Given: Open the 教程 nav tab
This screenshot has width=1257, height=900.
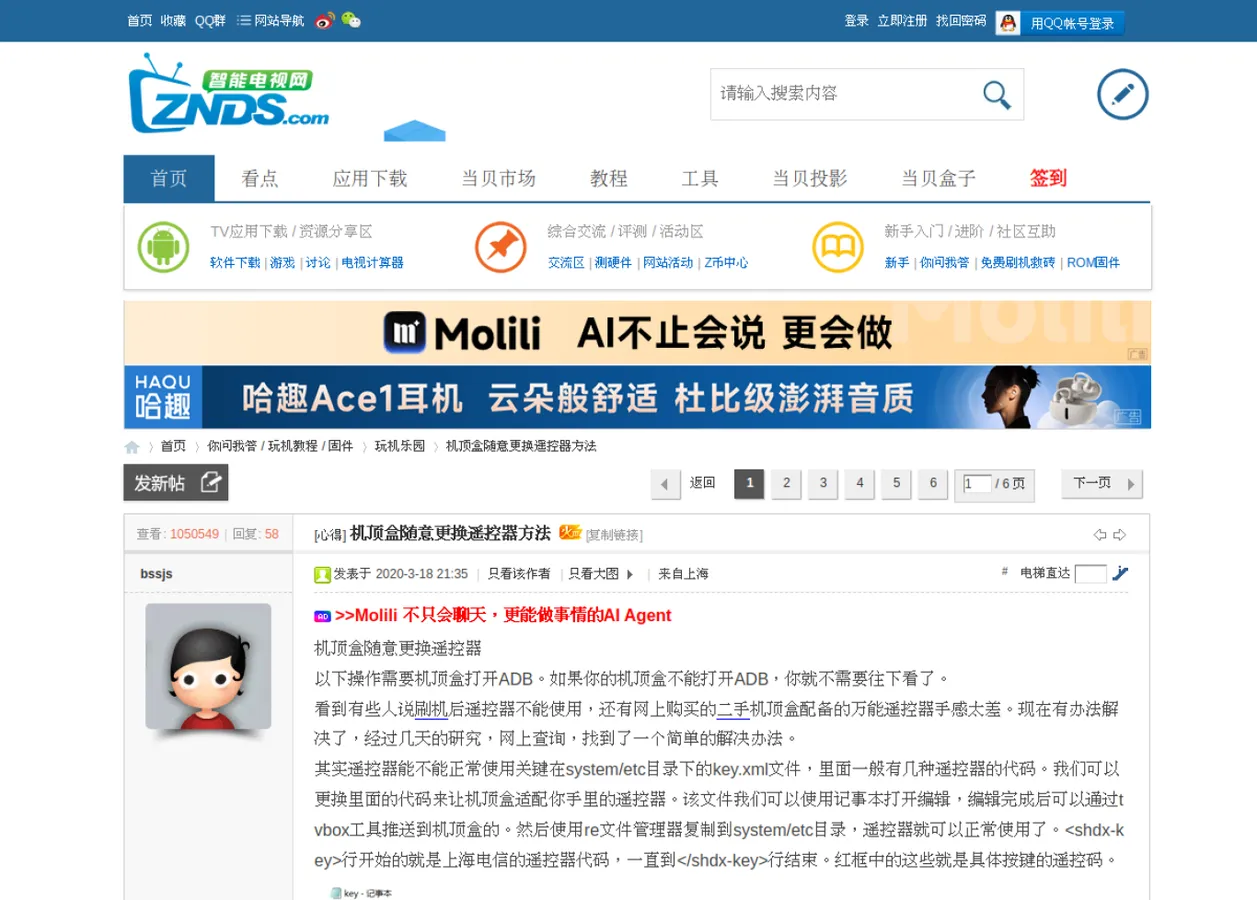Looking at the screenshot, I should coord(609,178).
